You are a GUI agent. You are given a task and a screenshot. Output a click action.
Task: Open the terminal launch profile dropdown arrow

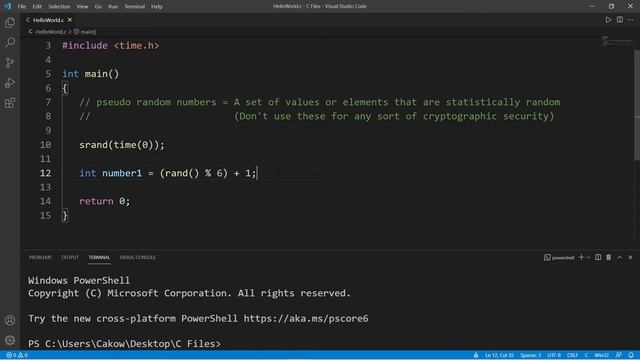point(588,258)
